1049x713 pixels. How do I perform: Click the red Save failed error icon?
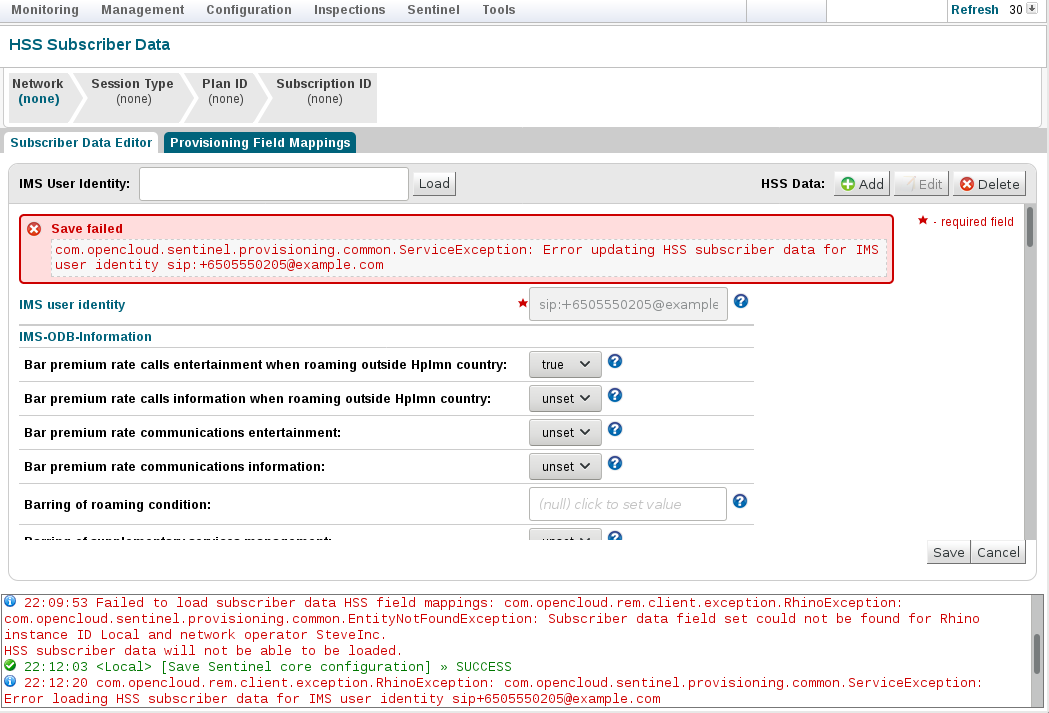click(x=34, y=229)
